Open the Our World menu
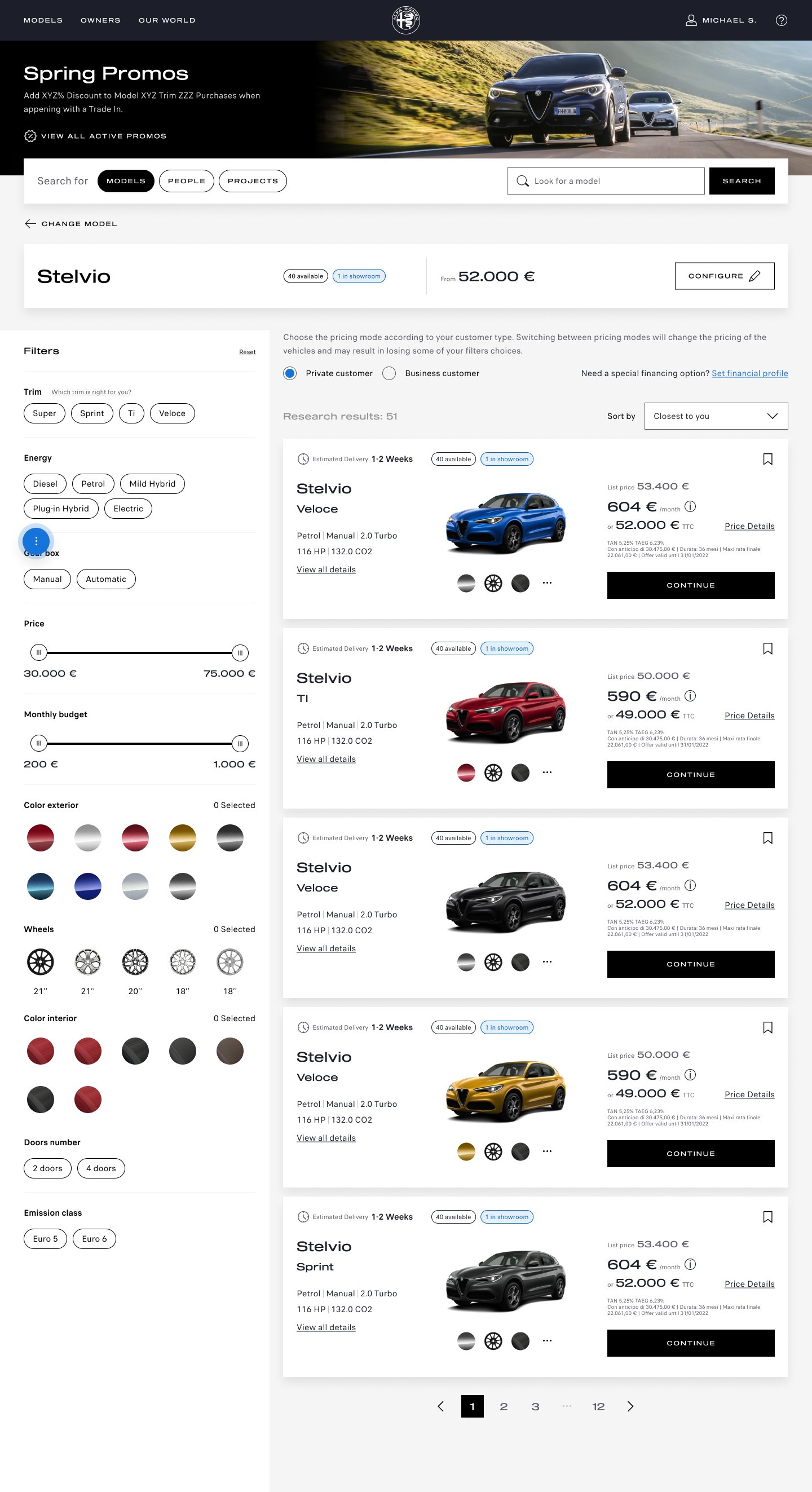Viewport: 812px width, 1492px height. (167, 20)
